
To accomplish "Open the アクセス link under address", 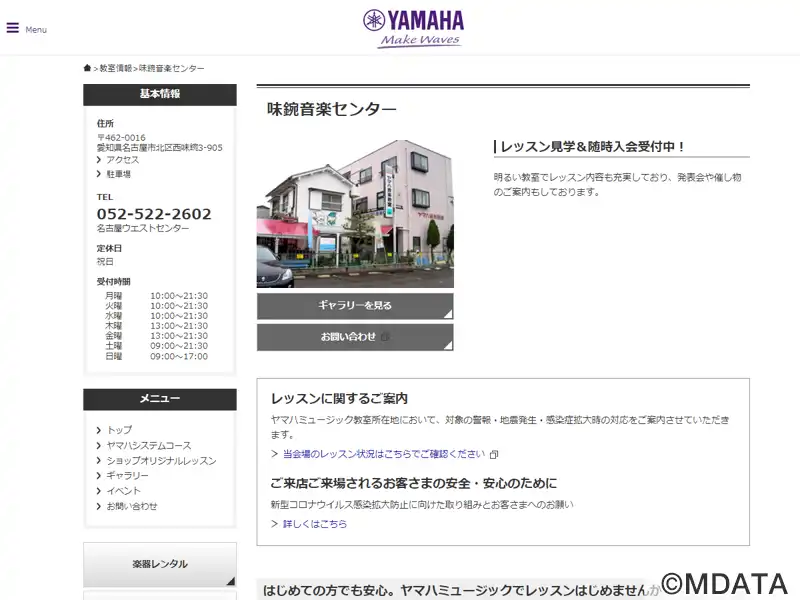I will point(122,160).
